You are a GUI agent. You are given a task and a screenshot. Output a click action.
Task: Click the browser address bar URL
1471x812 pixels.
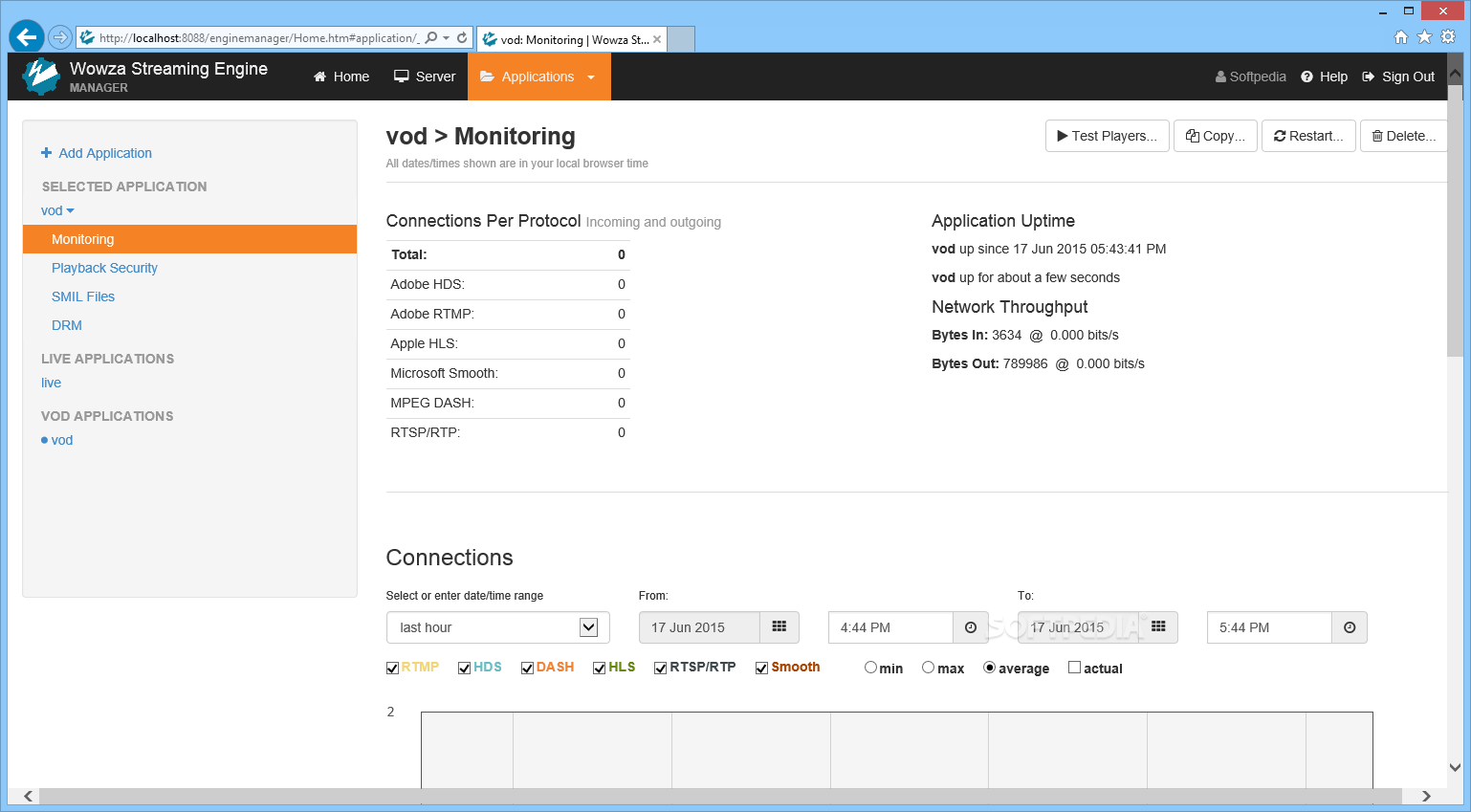click(x=258, y=38)
